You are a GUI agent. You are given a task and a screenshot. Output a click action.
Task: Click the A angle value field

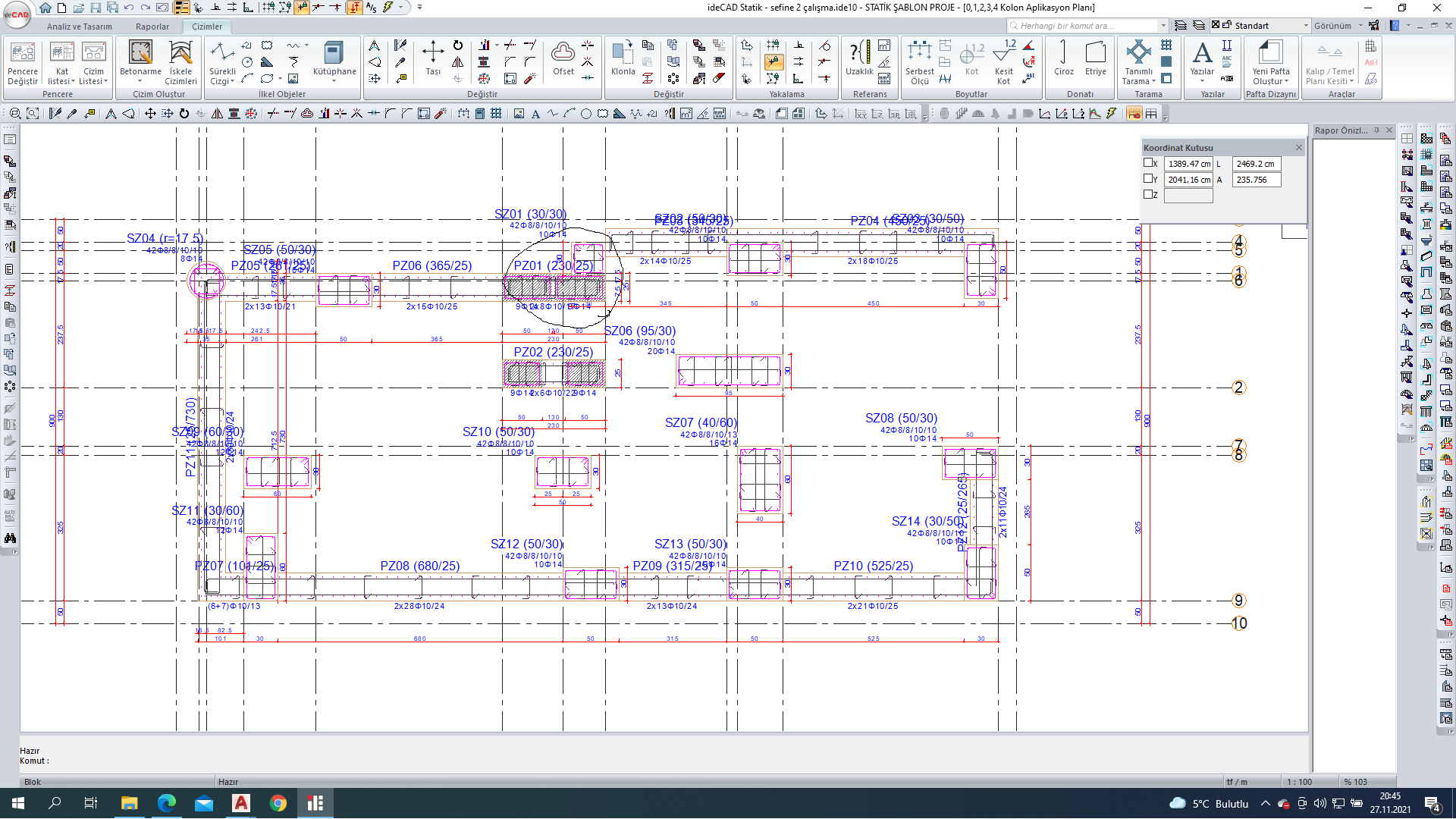tap(1257, 180)
